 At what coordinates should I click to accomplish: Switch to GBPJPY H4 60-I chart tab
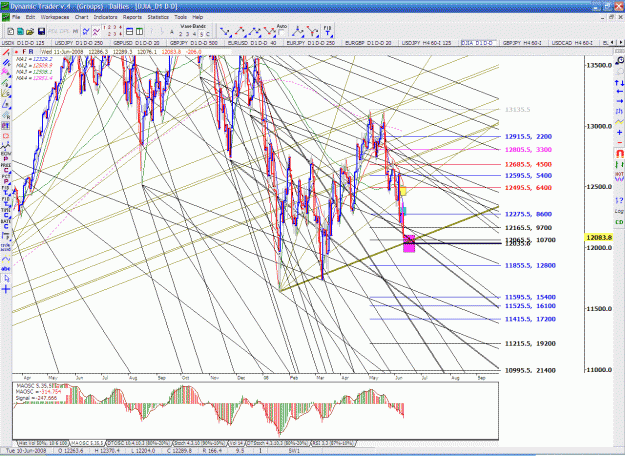tap(522, 43)
